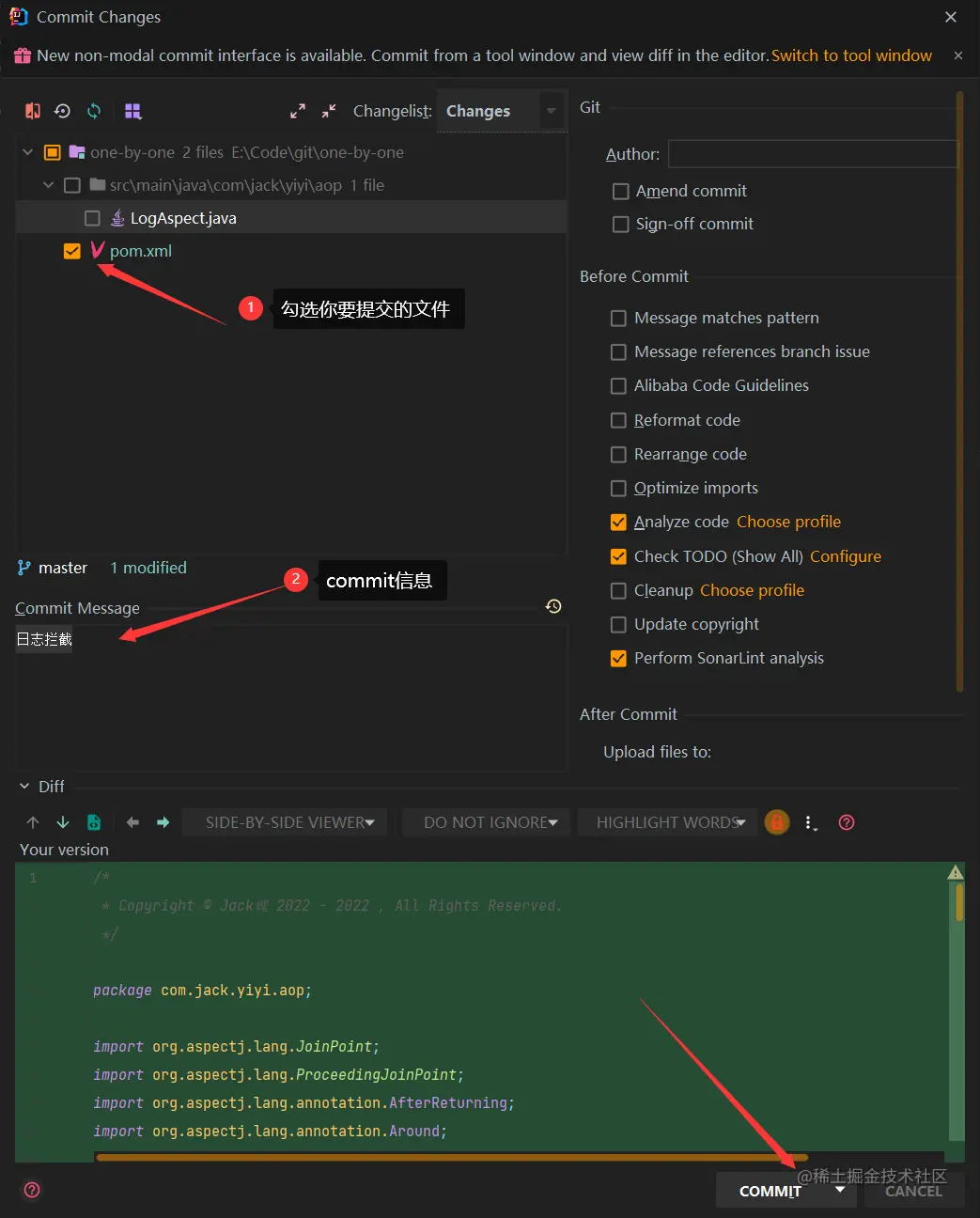Open Choose profile for Analyze code
The height and width of the screenshot is (1218, 980).
(789, 522)
